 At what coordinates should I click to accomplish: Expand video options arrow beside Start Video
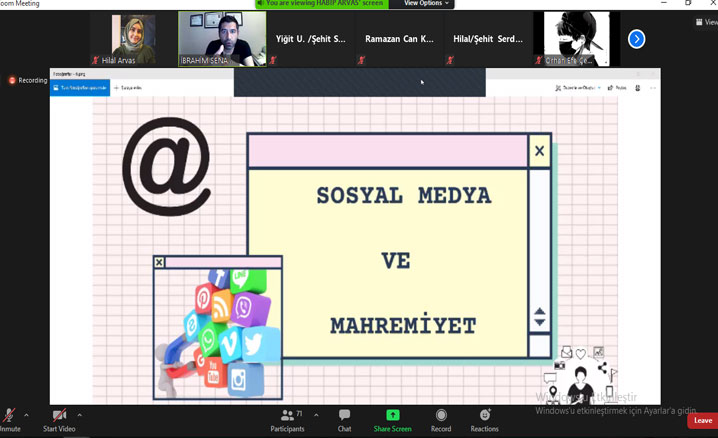click(x=80, y=415)
